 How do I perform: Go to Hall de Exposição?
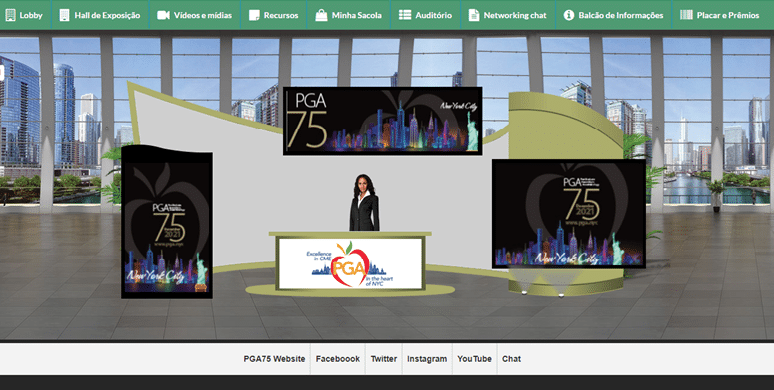[x=100, y=15]
